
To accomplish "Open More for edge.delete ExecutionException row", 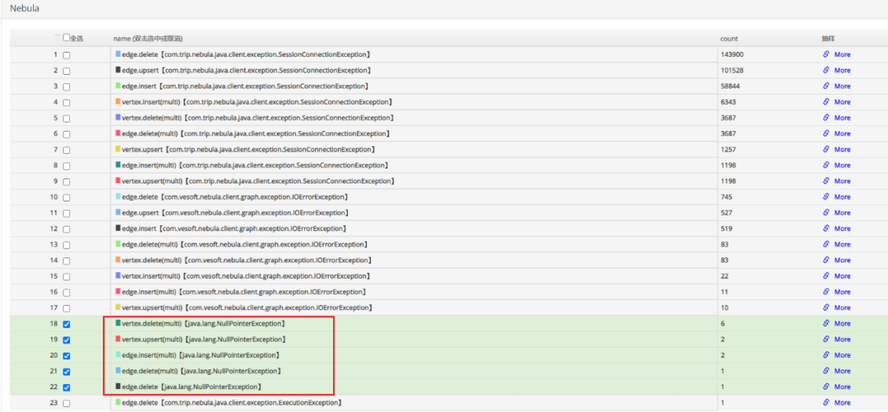I will click(842, 402).
